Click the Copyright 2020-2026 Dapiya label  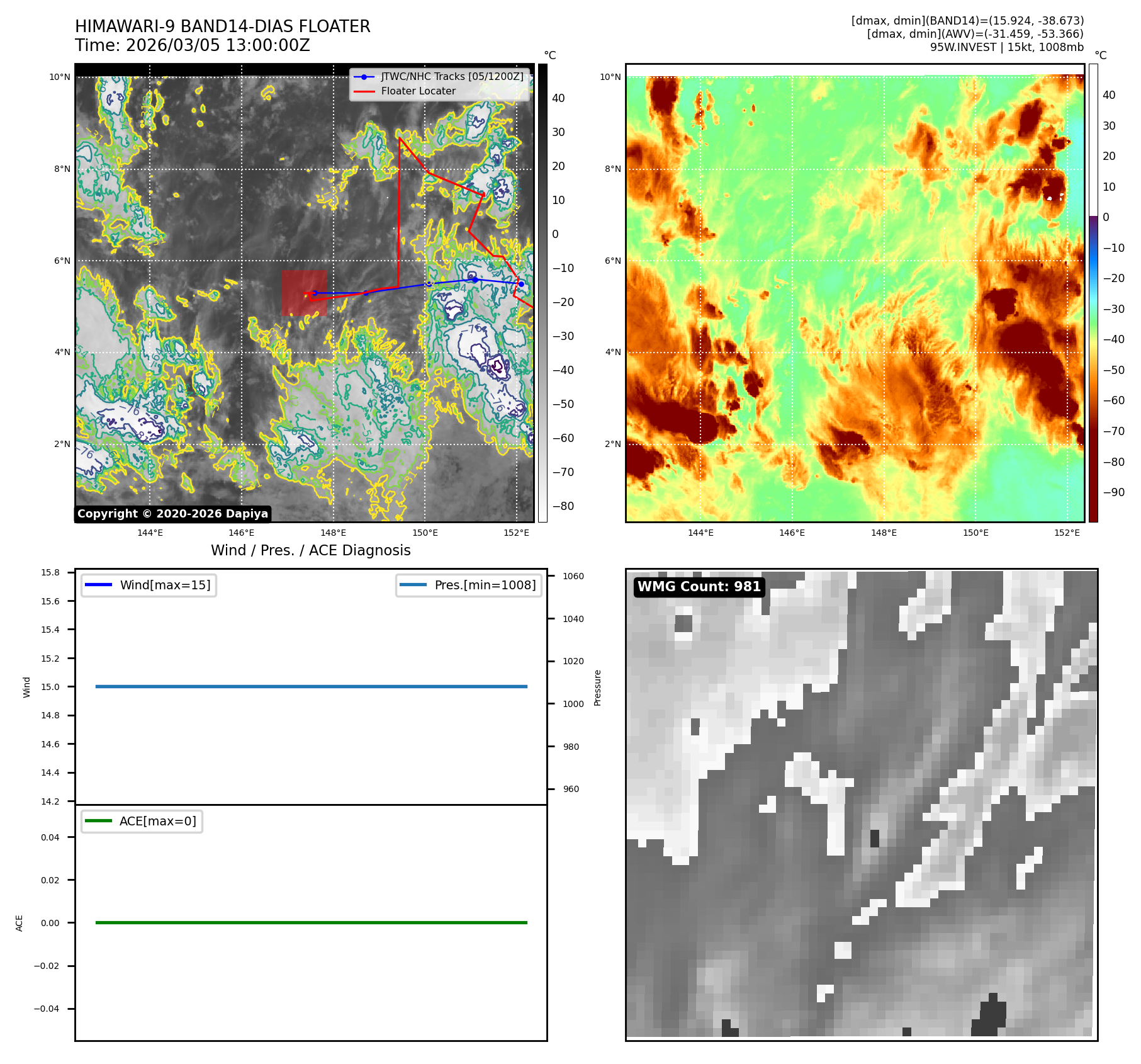click(x=172, y=514)
